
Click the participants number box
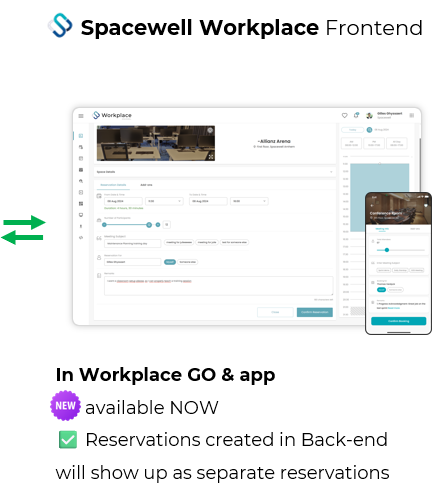tap(167, 225)
